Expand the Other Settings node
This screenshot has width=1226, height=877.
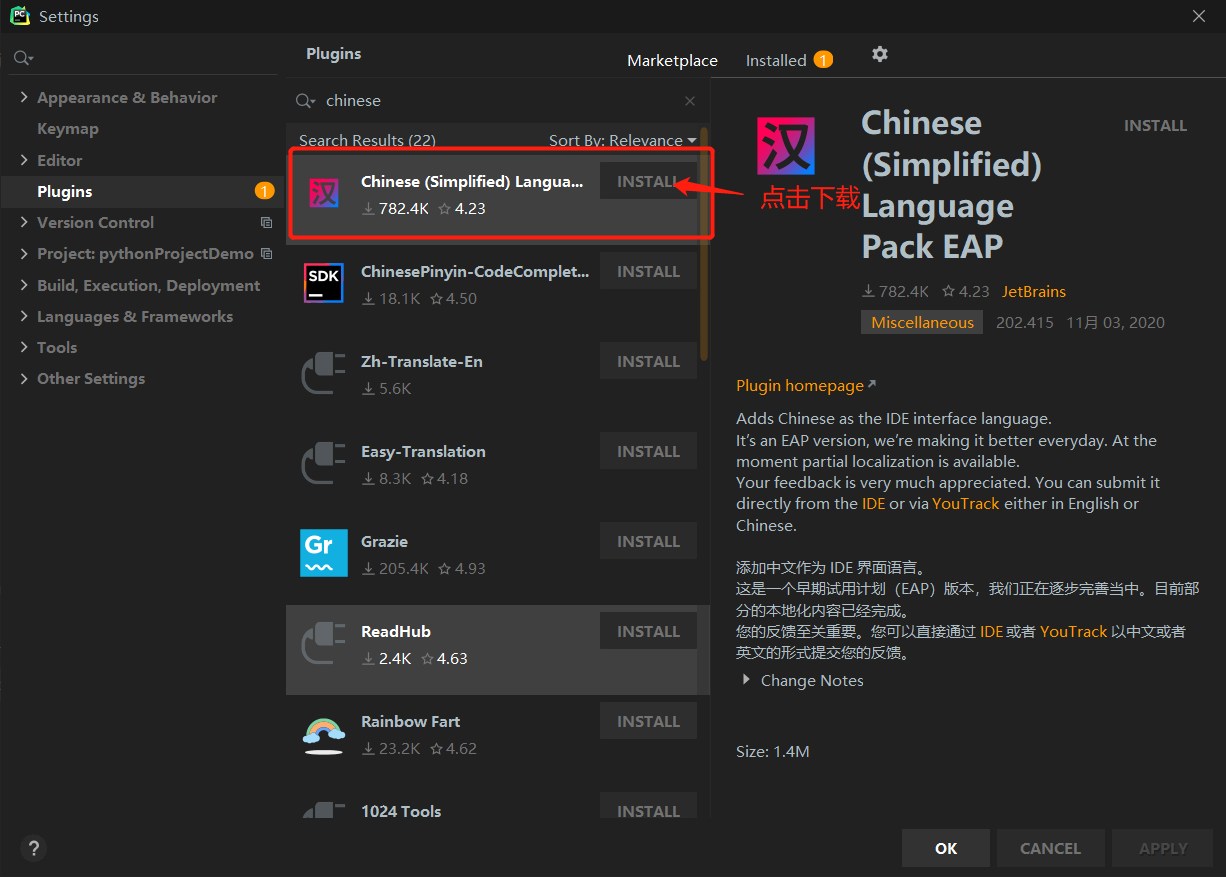pos(24,379)
